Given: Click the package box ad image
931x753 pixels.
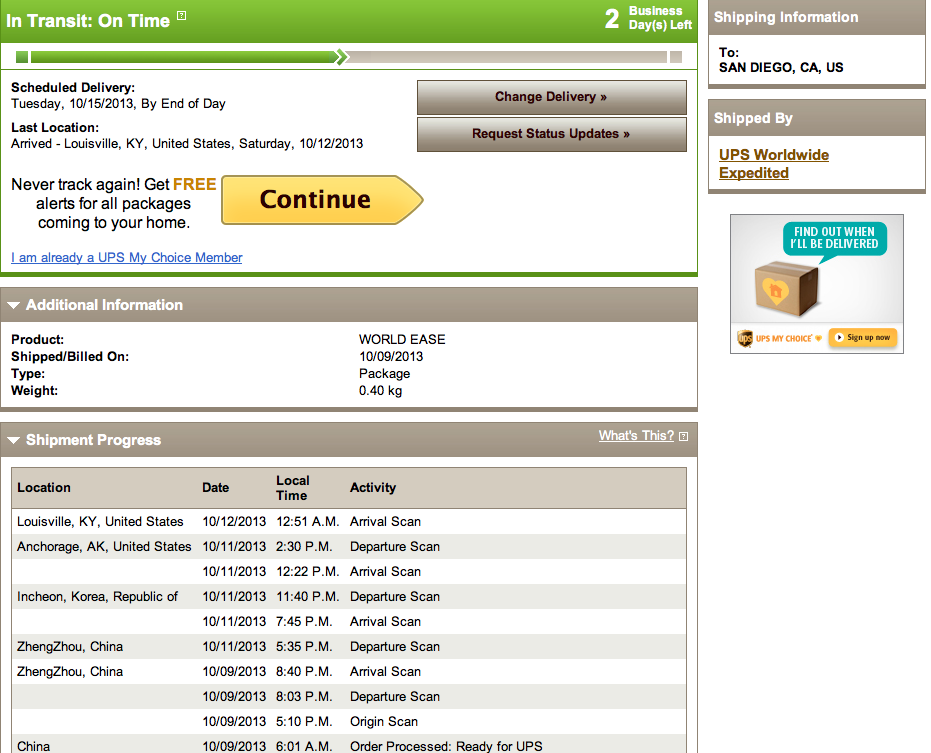Looking at the screenshot, I should [x=787, y=289].
